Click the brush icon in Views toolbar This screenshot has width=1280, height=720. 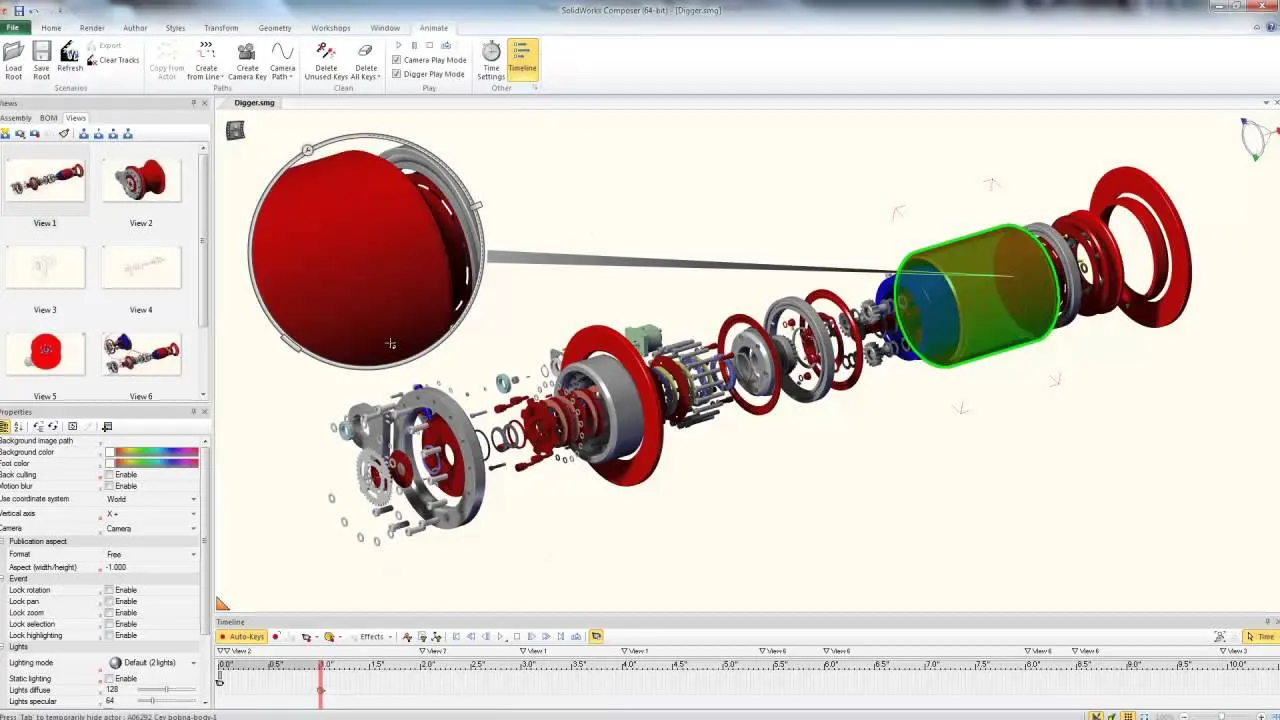pyautogui.click(x=64, y=134)
